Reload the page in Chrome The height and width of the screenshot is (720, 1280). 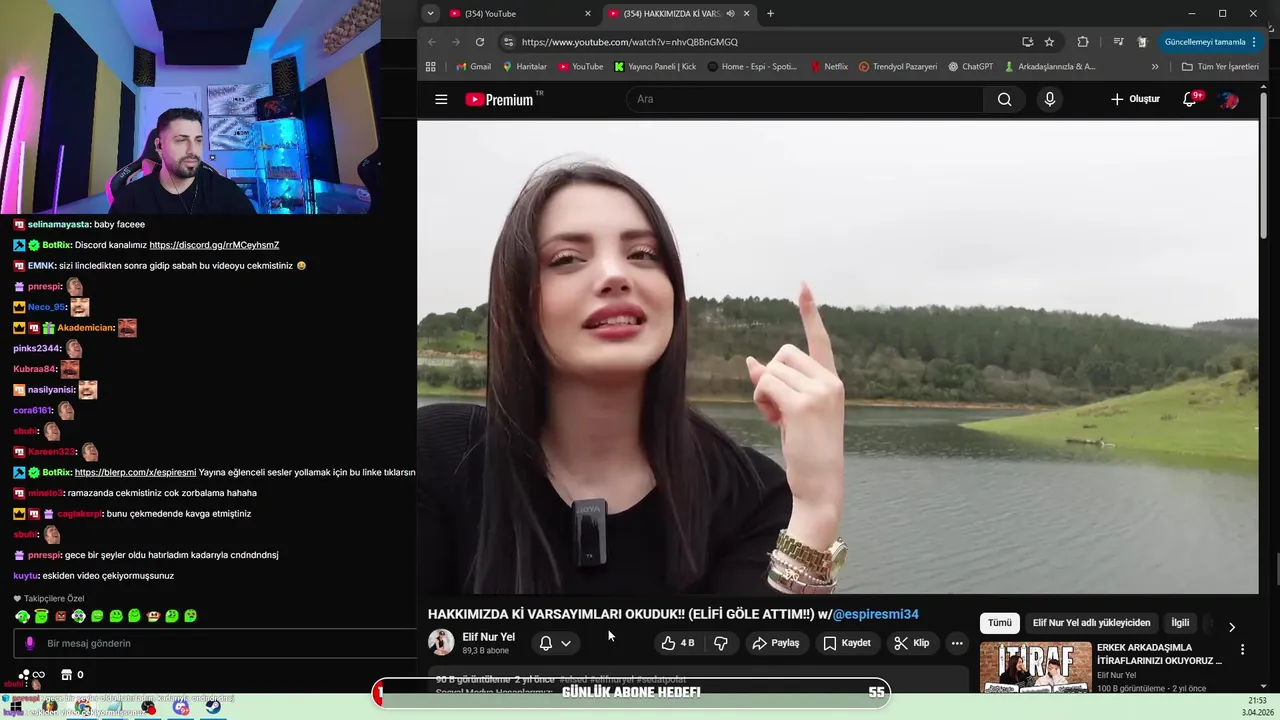click(480, 42)
